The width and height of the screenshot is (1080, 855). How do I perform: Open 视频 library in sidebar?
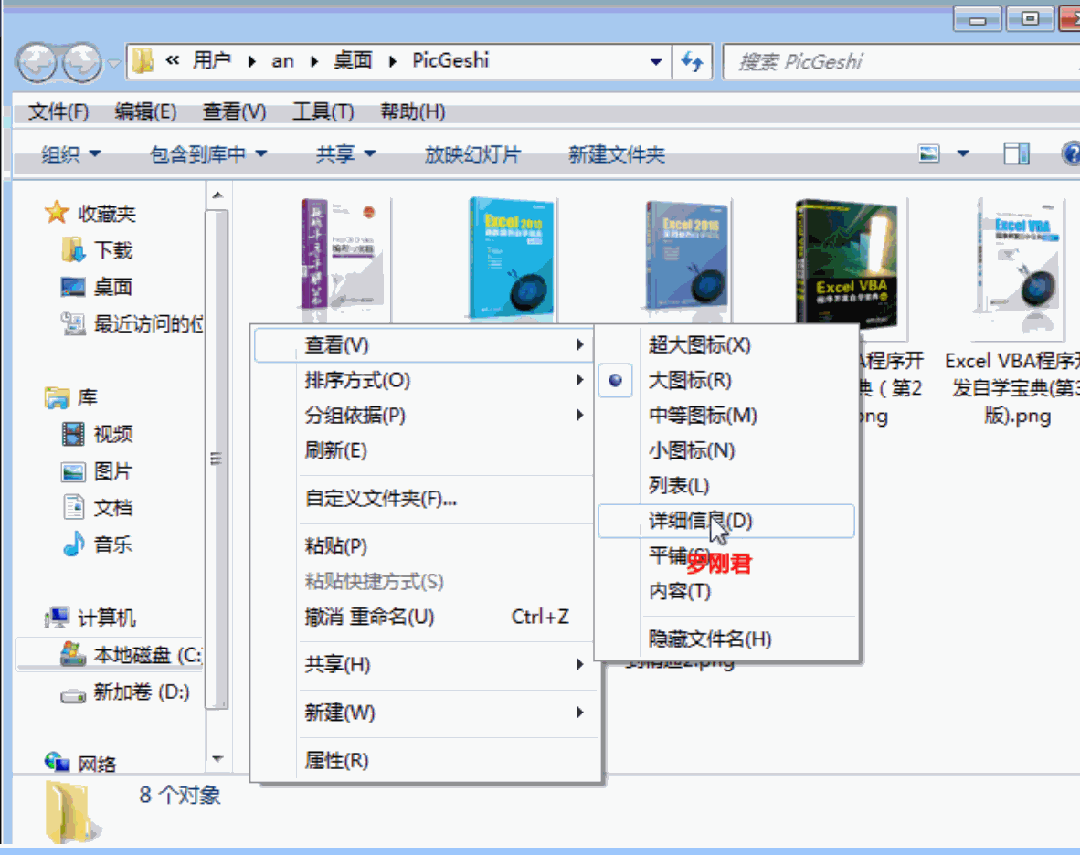click(x=96, y=434)
